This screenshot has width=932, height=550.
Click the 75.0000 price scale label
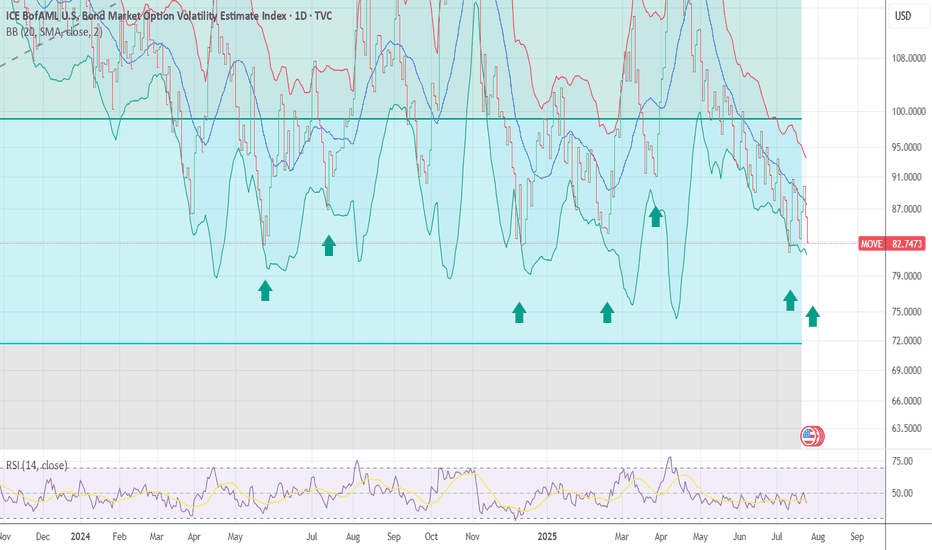(908, 312)
